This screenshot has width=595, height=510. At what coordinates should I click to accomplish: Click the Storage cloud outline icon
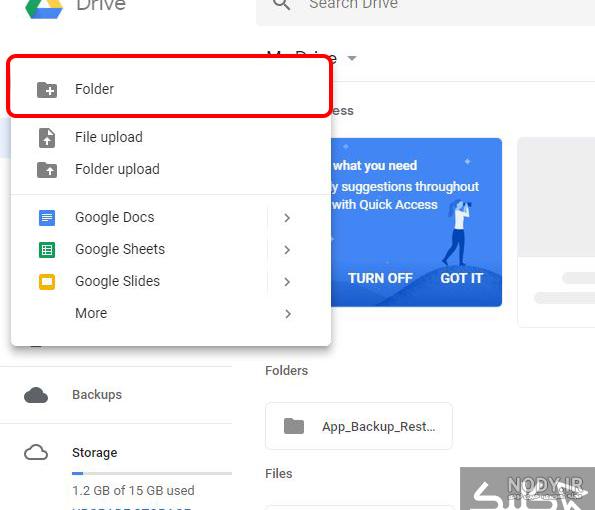click(36, 453)
